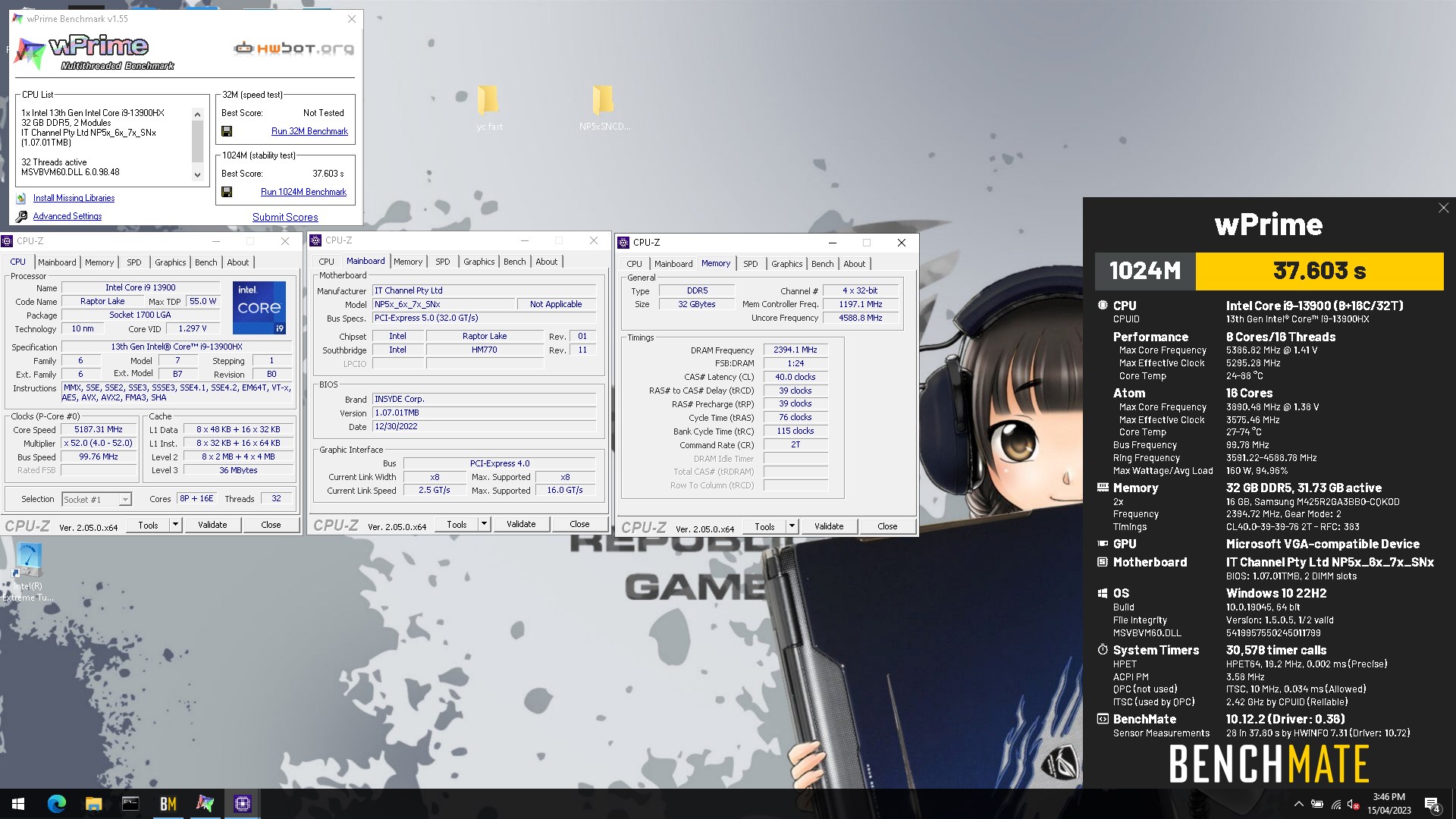
Task: Open the command prompt taskbar icon
Action: [x=130, y=804]
